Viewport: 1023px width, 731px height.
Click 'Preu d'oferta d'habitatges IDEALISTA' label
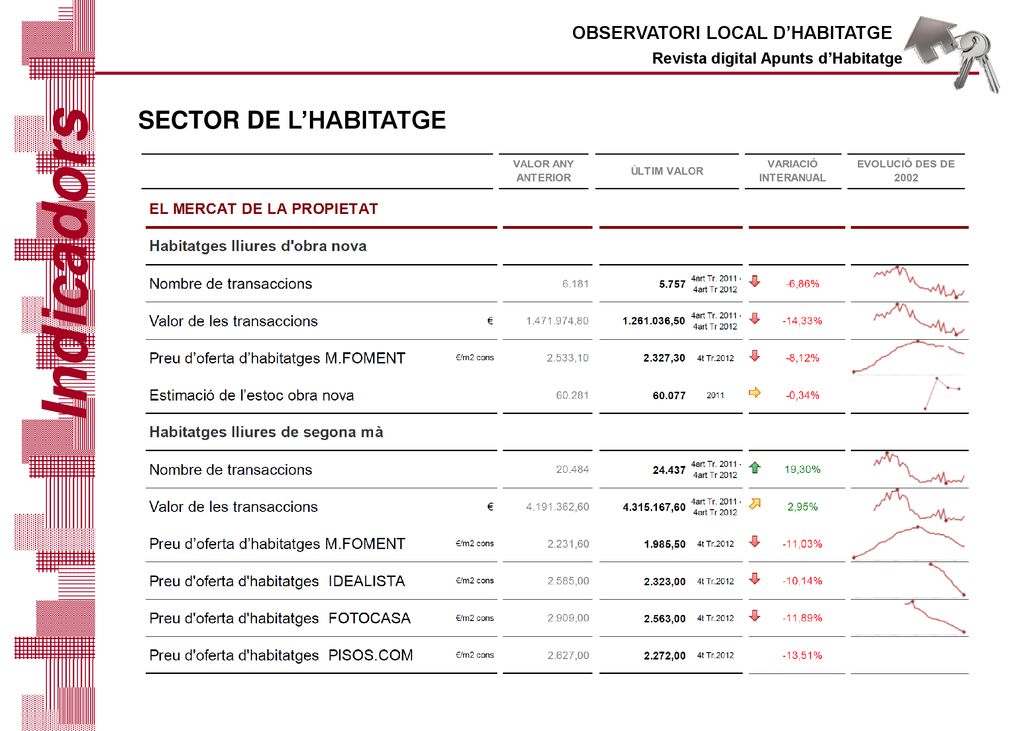277,582
